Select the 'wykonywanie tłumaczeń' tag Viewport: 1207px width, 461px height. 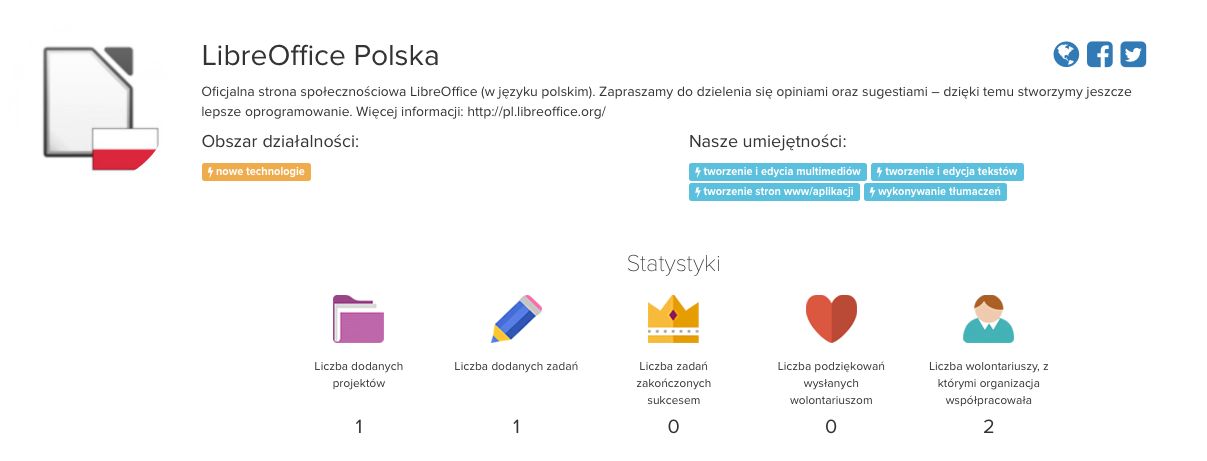(x=935, y=191)
